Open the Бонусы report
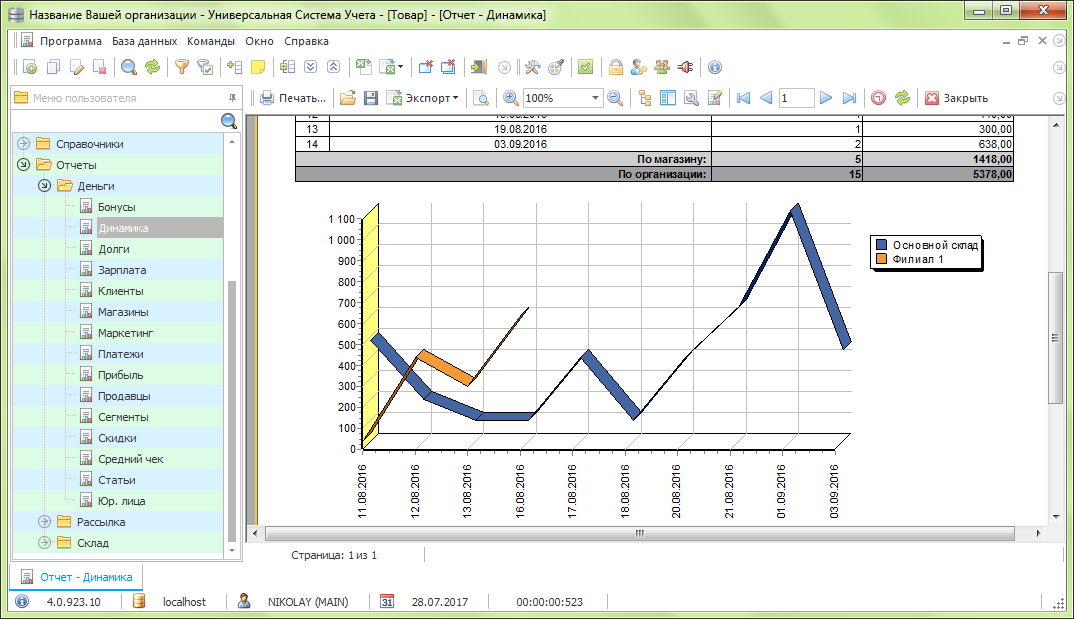 (x=116, y=207)
